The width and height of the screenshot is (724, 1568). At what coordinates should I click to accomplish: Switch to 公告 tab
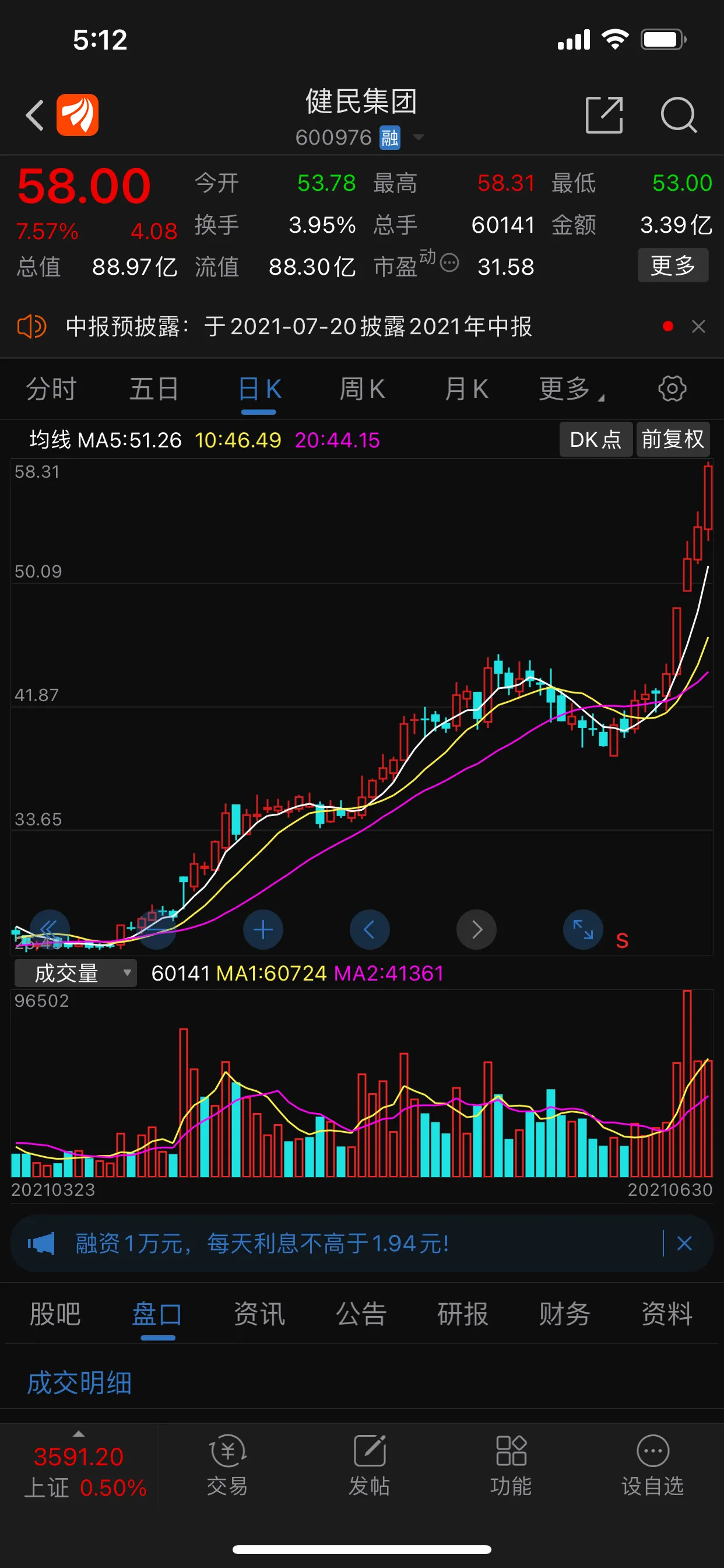click(361, 1314)
